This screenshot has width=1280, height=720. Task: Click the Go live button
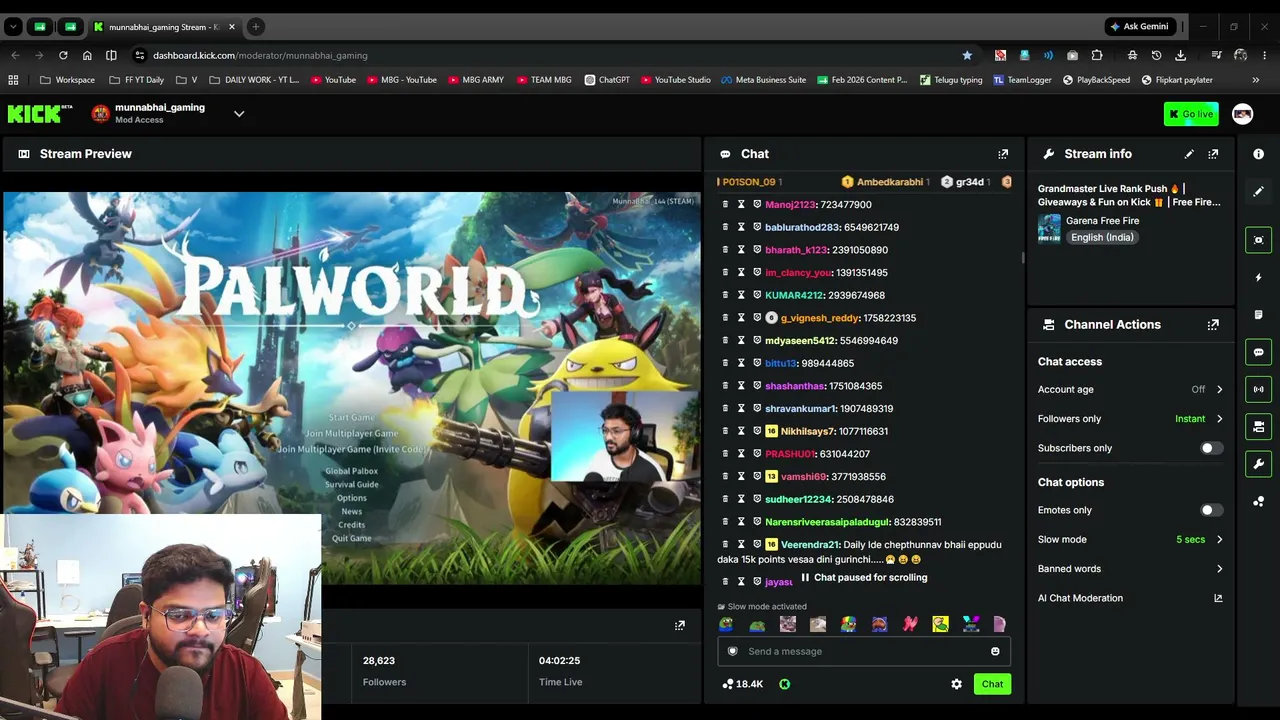click(1190, 114)
